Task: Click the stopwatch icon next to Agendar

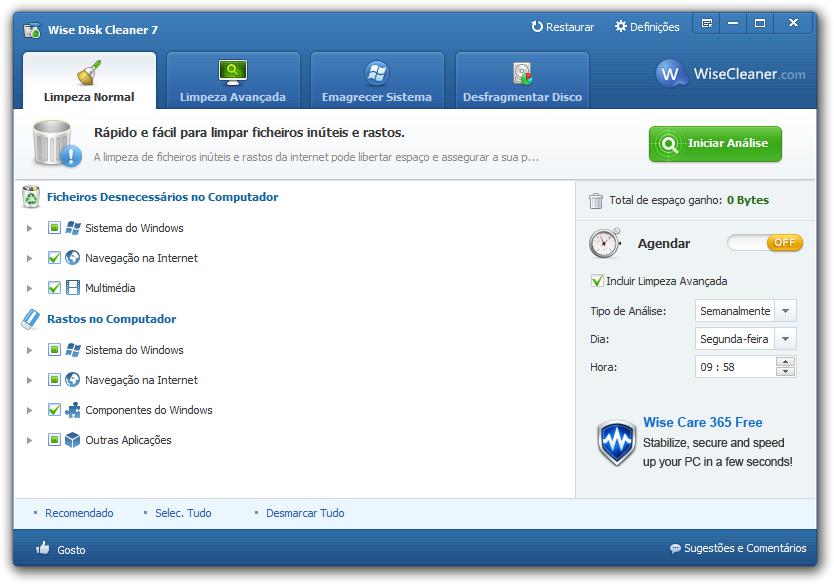Action: (605, 243)
